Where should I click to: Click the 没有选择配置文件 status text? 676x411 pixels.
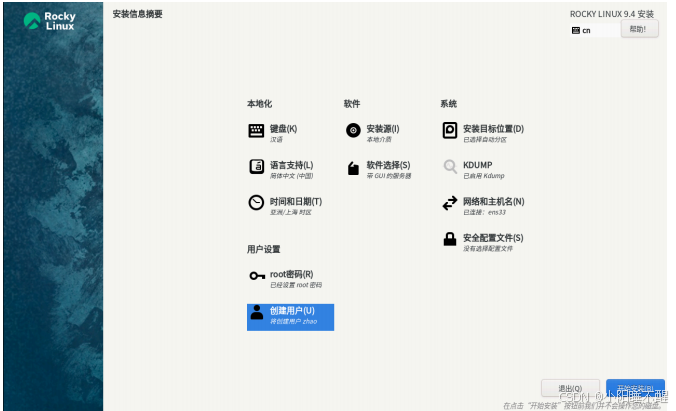[x=488, y=248]
